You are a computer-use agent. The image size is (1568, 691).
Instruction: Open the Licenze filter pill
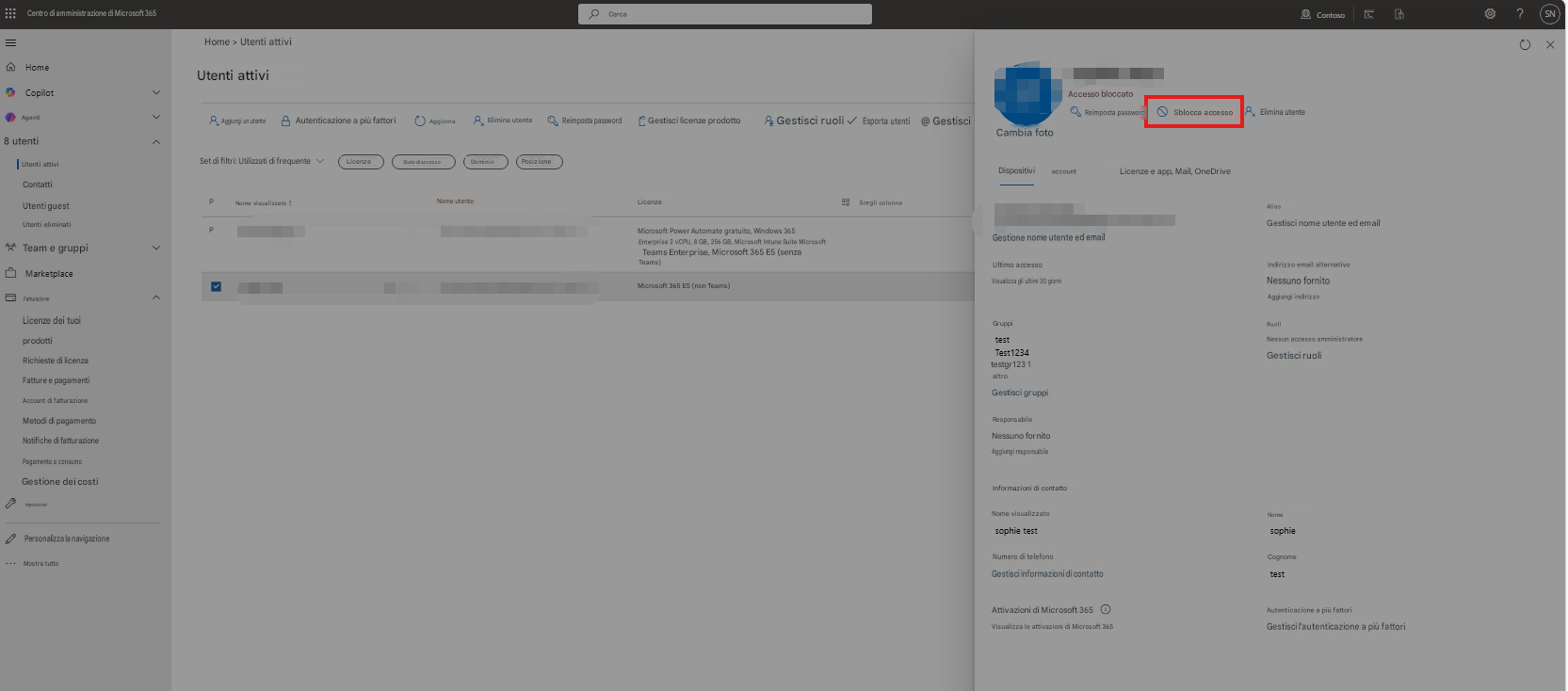tap(361, 162)
